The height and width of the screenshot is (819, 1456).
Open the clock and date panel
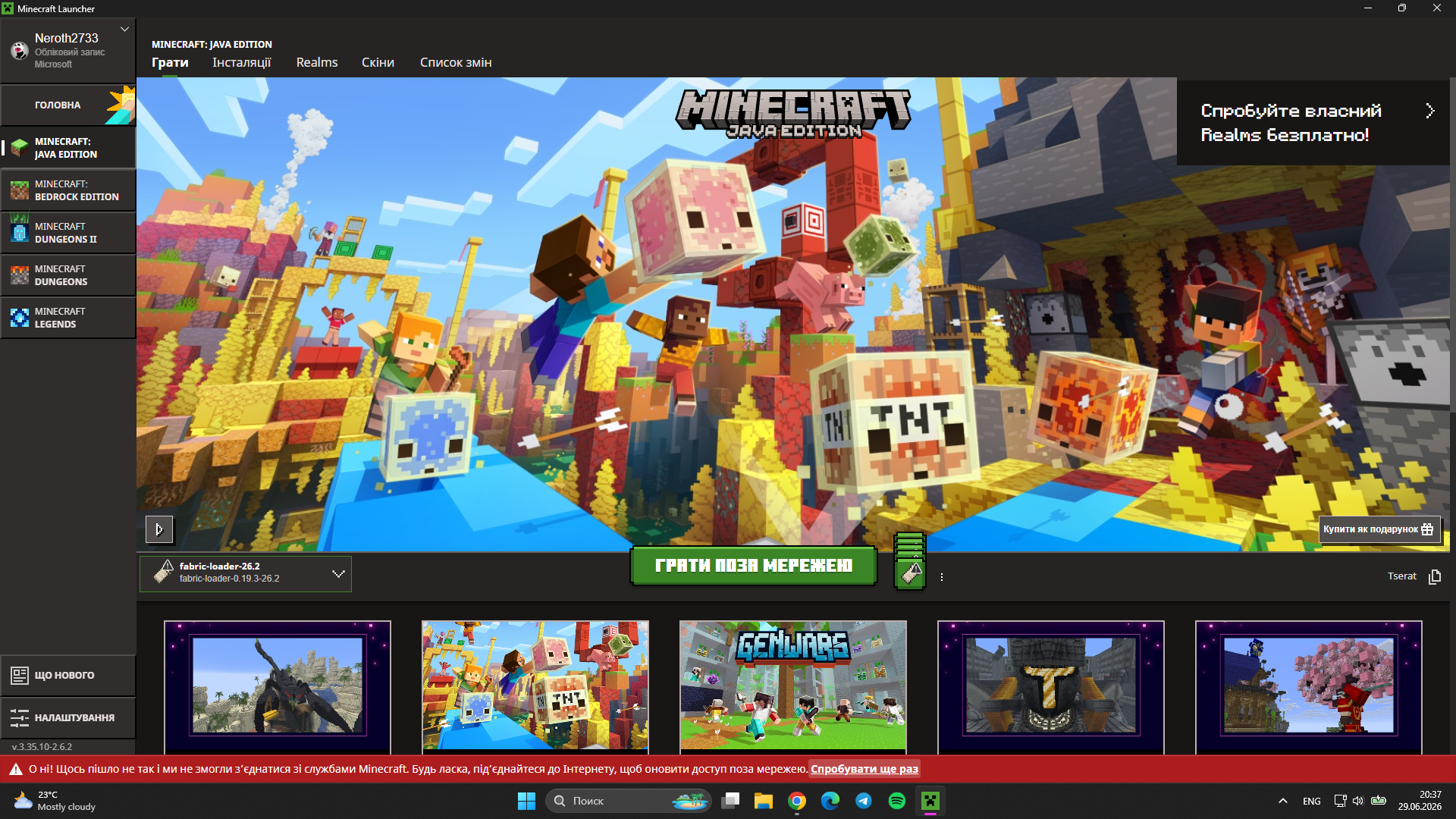click(x=1420, y=801)
